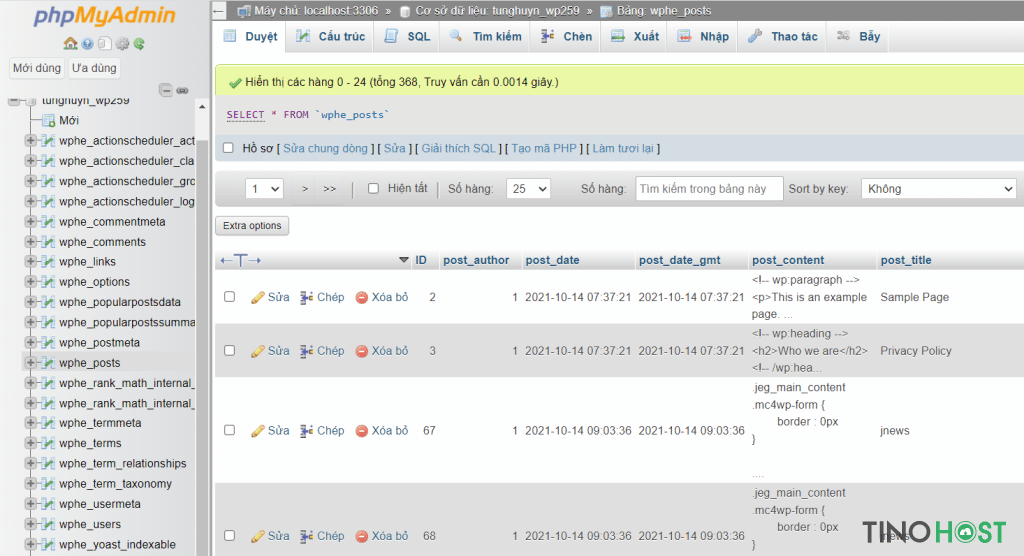Collapse the tunghuyn_wp259 database node
Viewport: 1024px width, 556px height.
pos(14,101)
